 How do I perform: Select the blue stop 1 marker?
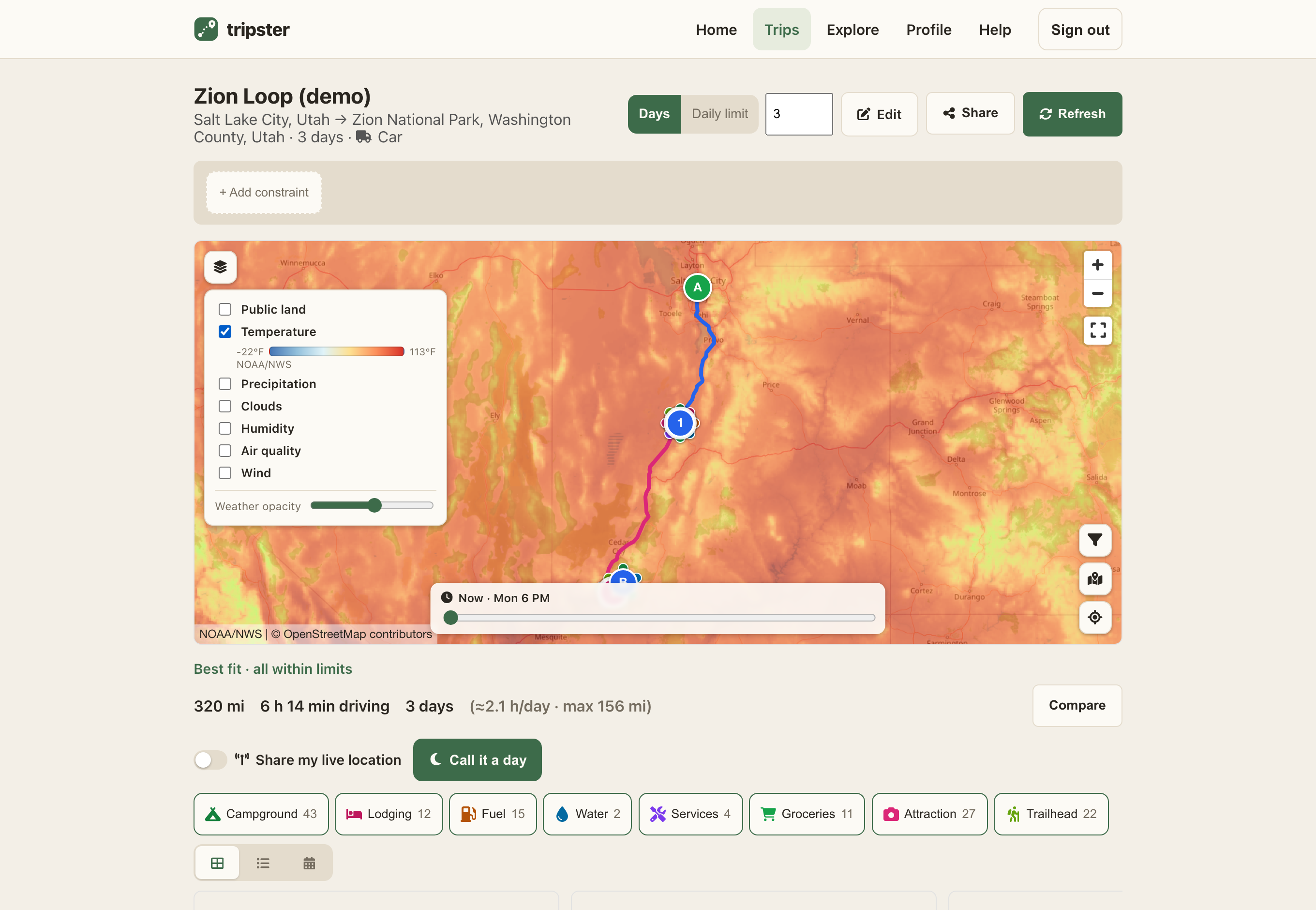(679, 423)
